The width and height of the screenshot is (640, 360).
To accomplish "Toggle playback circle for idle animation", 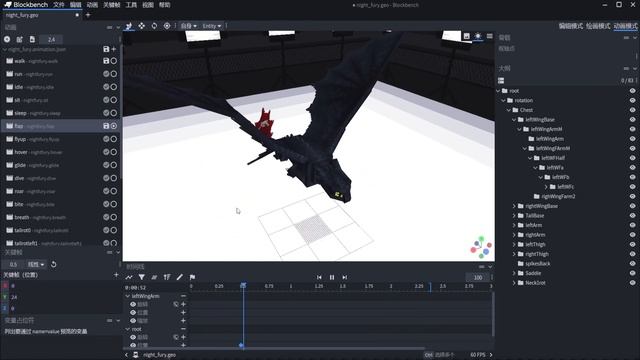I will [x=114, y=87].
